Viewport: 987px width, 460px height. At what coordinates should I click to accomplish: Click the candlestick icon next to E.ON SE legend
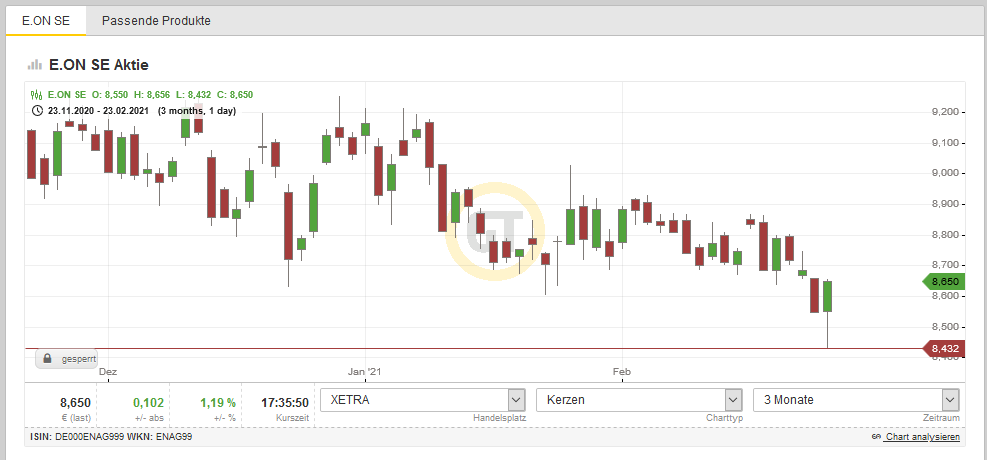tap(36, 95)
